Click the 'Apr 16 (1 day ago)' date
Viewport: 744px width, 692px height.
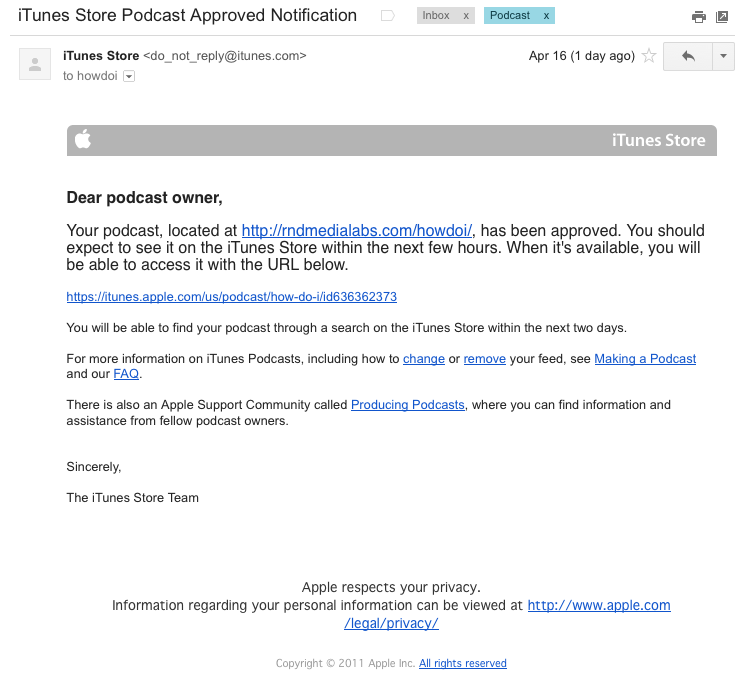tap(582, 56)
